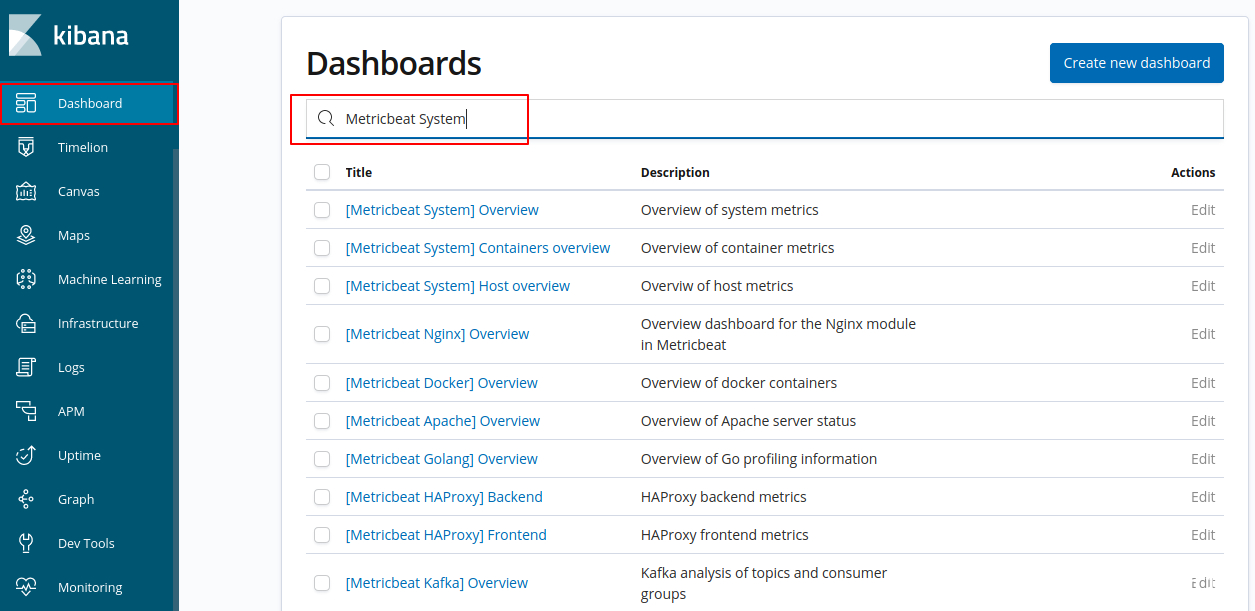Screen dimensions: 1255x611
Task: Click the Kibana logo icon
Action: (25, 35)
